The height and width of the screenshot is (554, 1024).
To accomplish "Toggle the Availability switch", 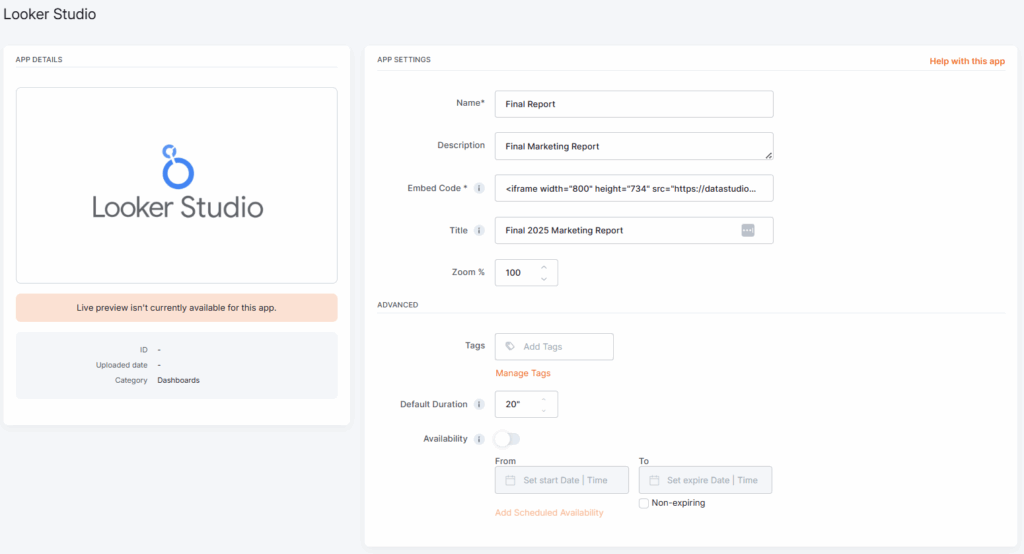I will pyautogui.click(x=507, y=439).
